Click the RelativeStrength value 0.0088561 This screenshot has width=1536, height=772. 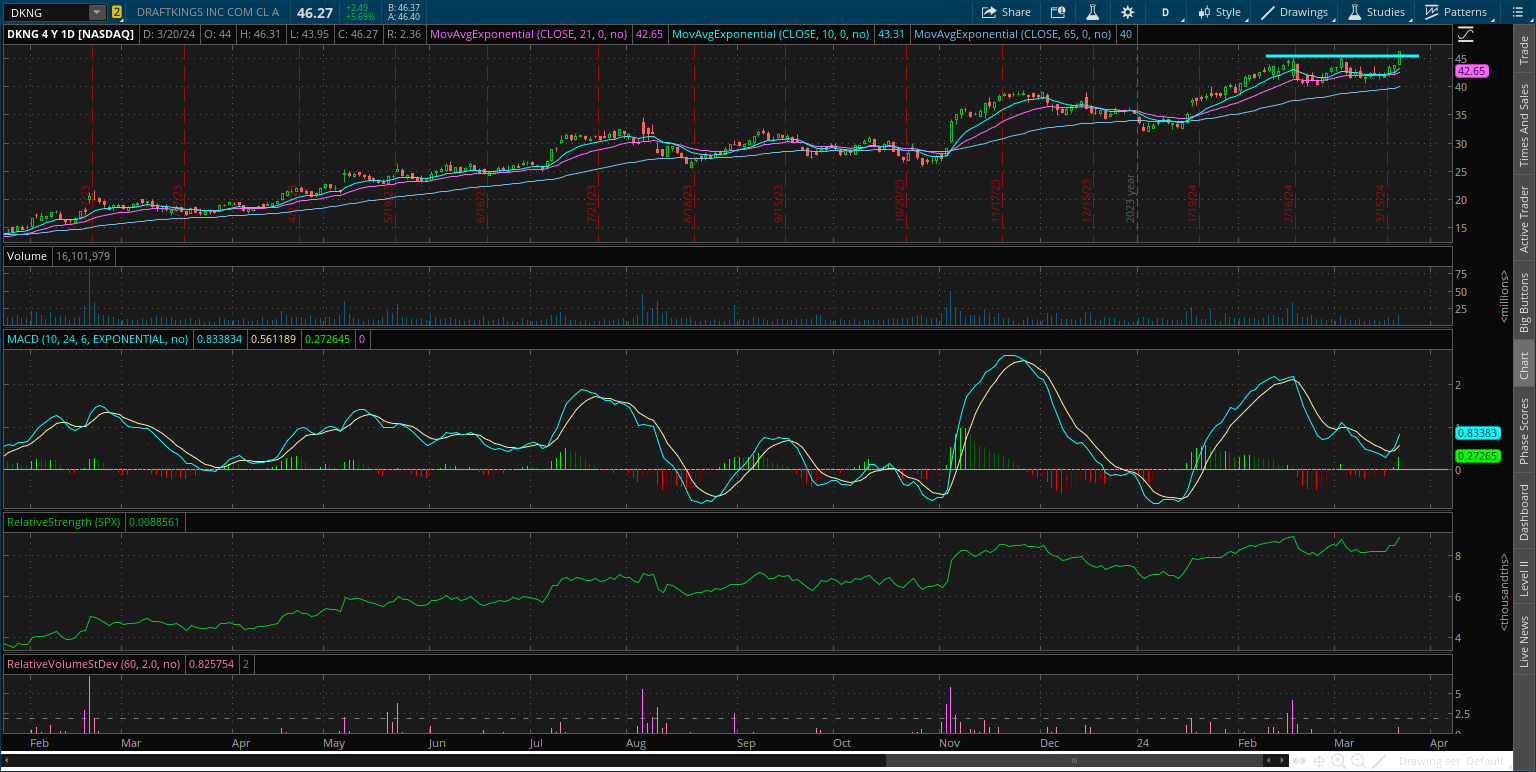154,522
